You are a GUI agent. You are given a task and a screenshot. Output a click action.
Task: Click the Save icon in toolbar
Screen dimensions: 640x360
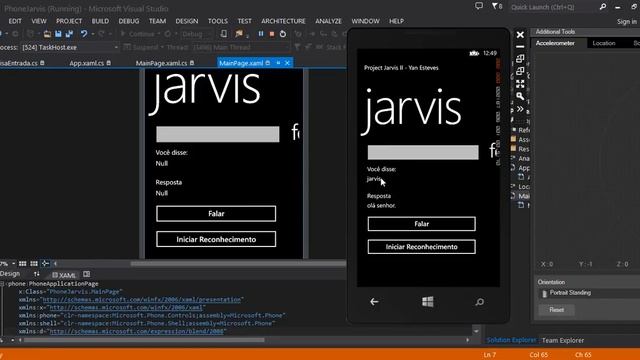click(x=58, y=34)
